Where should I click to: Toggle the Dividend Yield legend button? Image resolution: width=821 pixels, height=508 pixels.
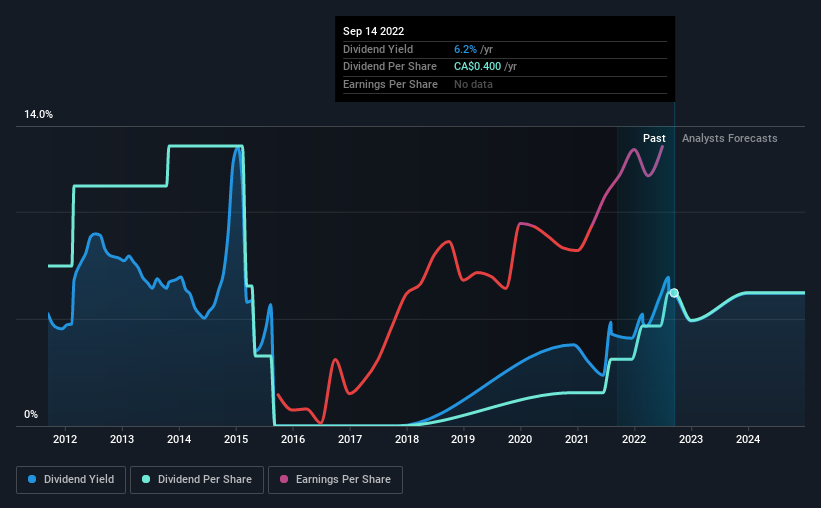point(71,480)
